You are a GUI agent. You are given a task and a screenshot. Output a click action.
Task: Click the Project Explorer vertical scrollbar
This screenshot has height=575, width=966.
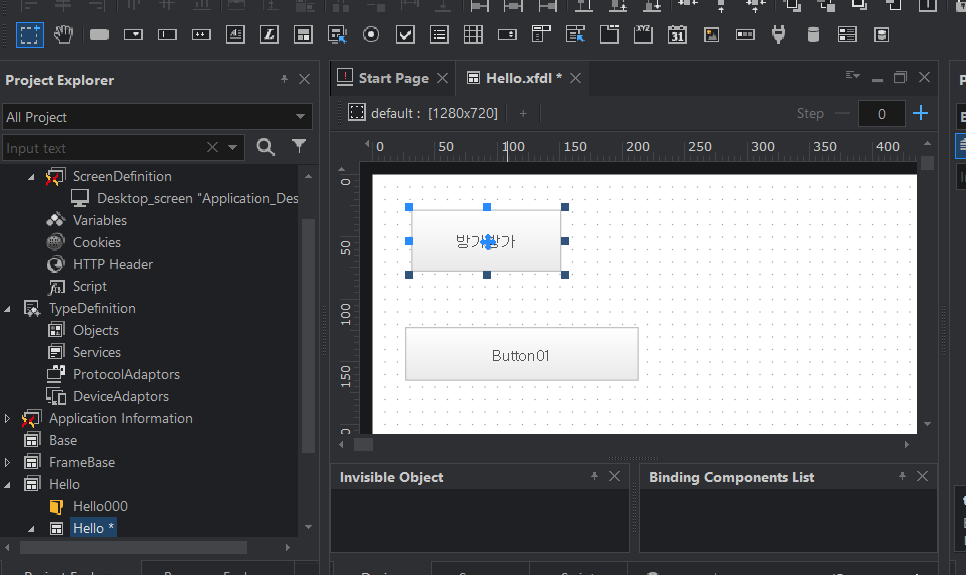[x=308, y=335]
